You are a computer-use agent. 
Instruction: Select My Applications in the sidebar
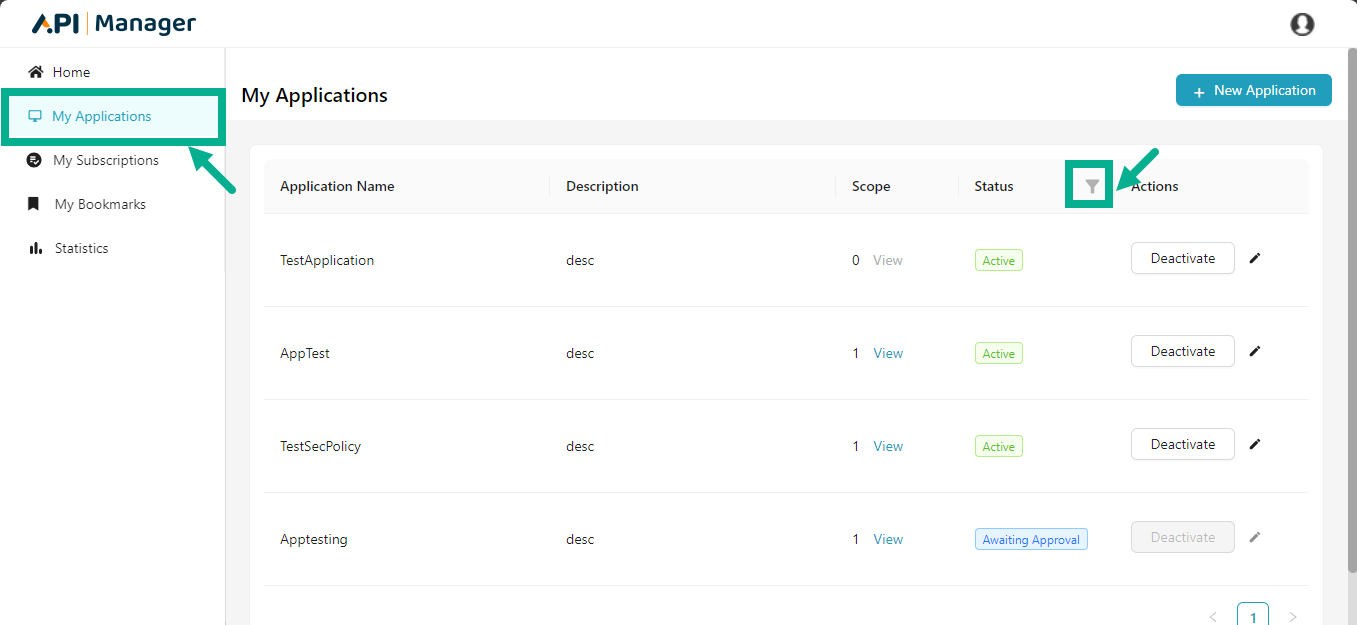click(101, 116)
